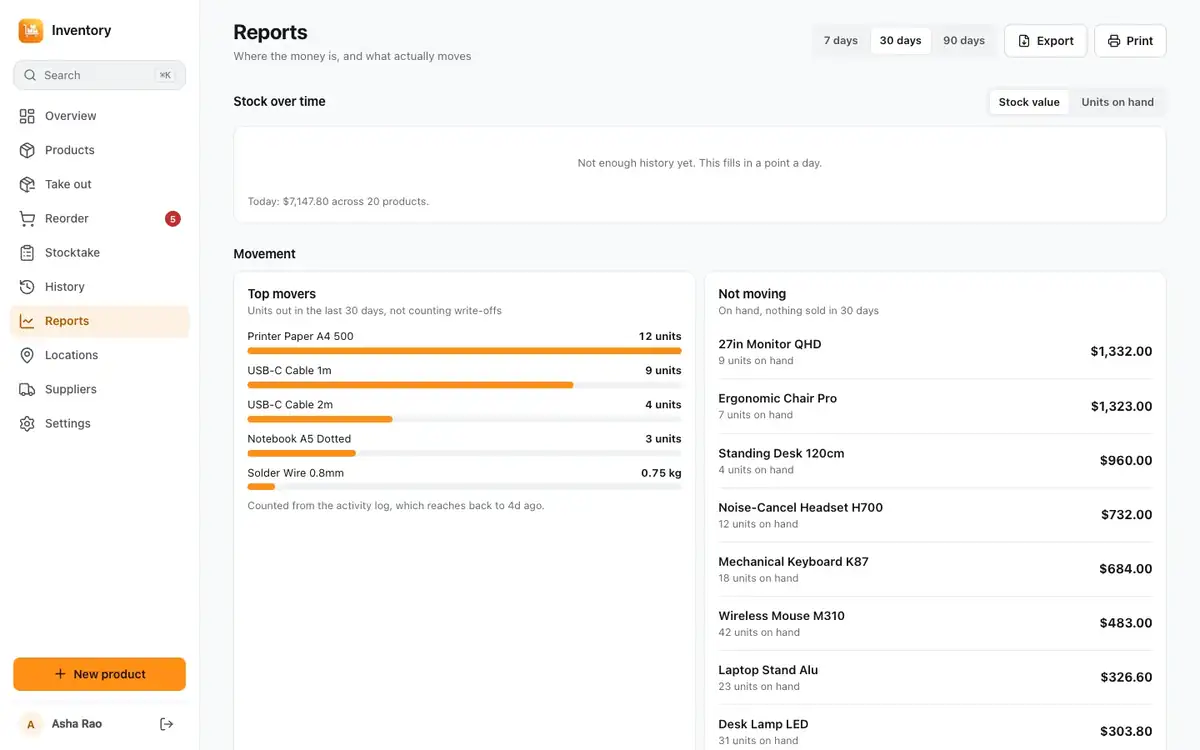Click Desk Lamp LED entry
The image size is (1200, 750).
[x=935, y=731]
